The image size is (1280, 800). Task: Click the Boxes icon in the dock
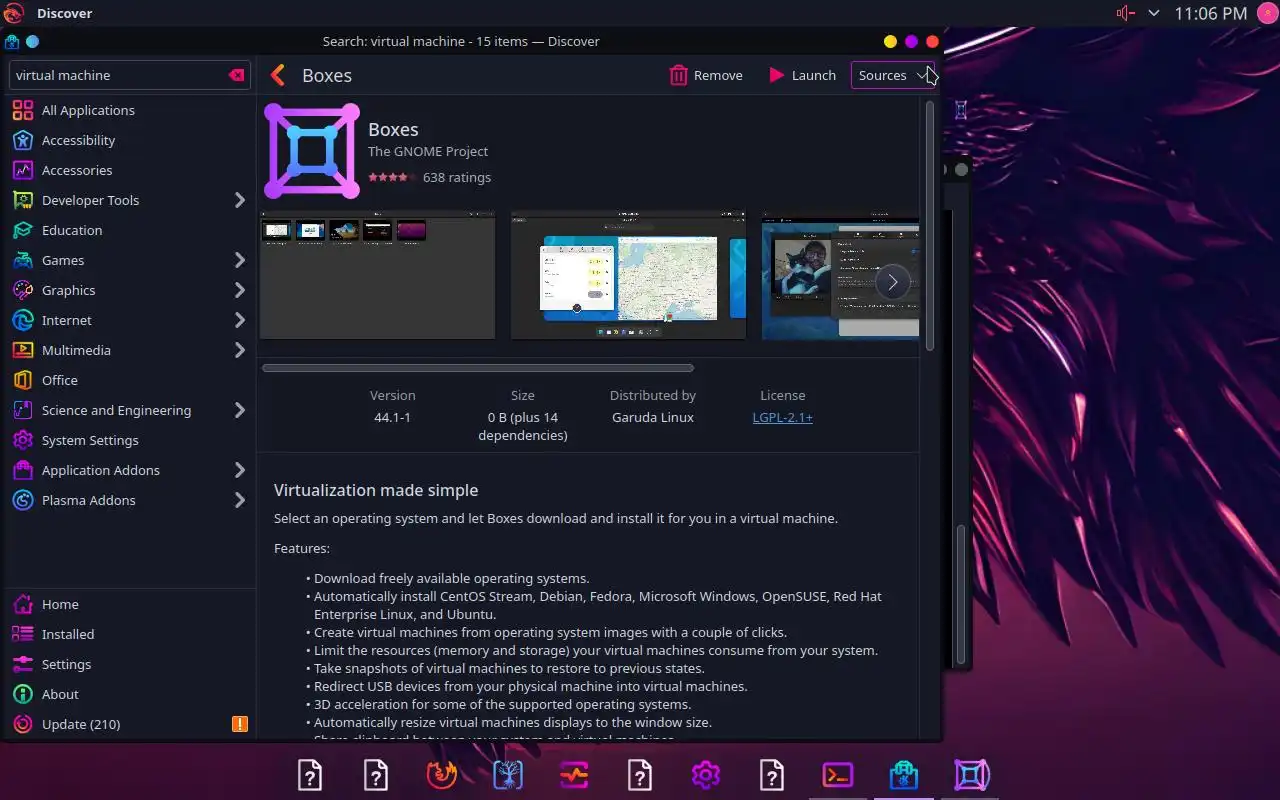[971, 775]
